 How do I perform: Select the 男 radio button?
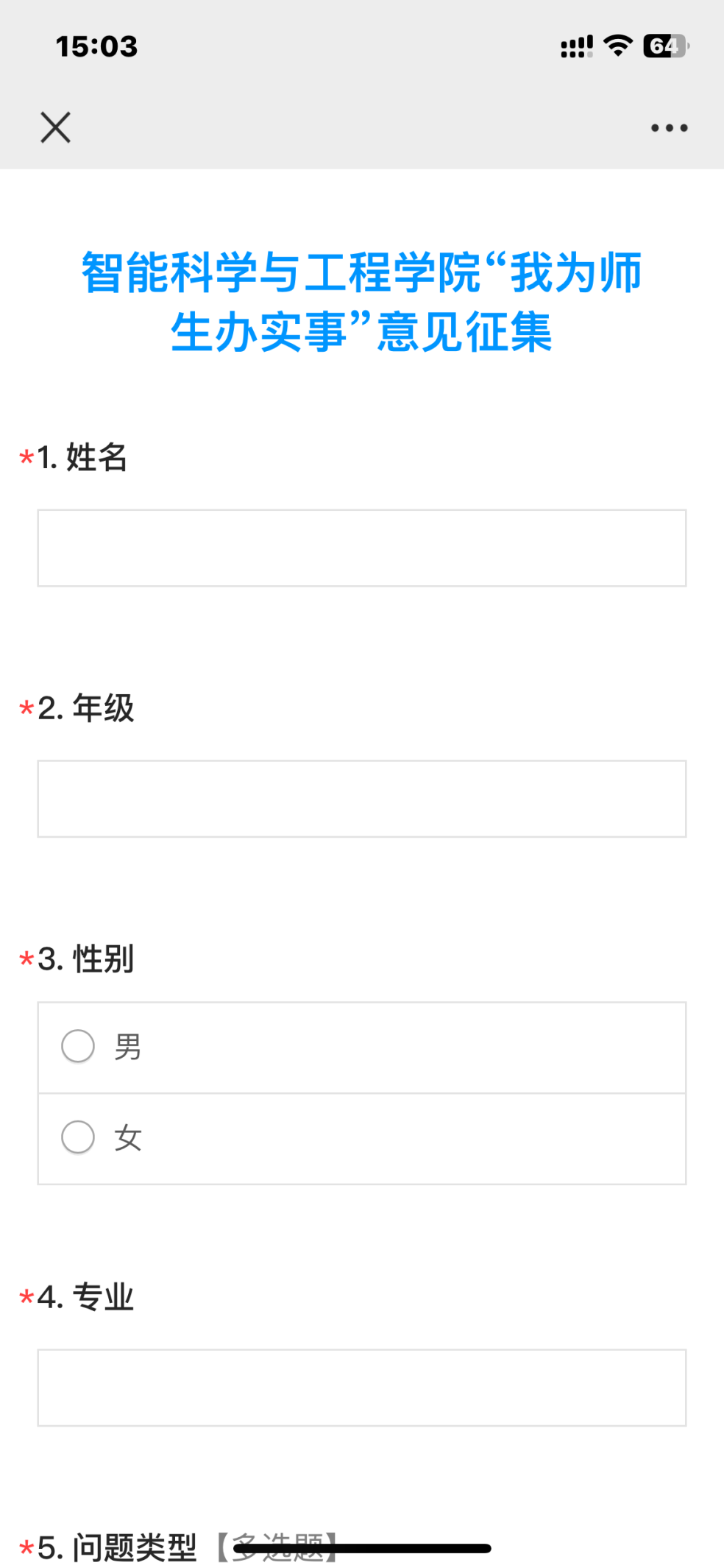78,1046
